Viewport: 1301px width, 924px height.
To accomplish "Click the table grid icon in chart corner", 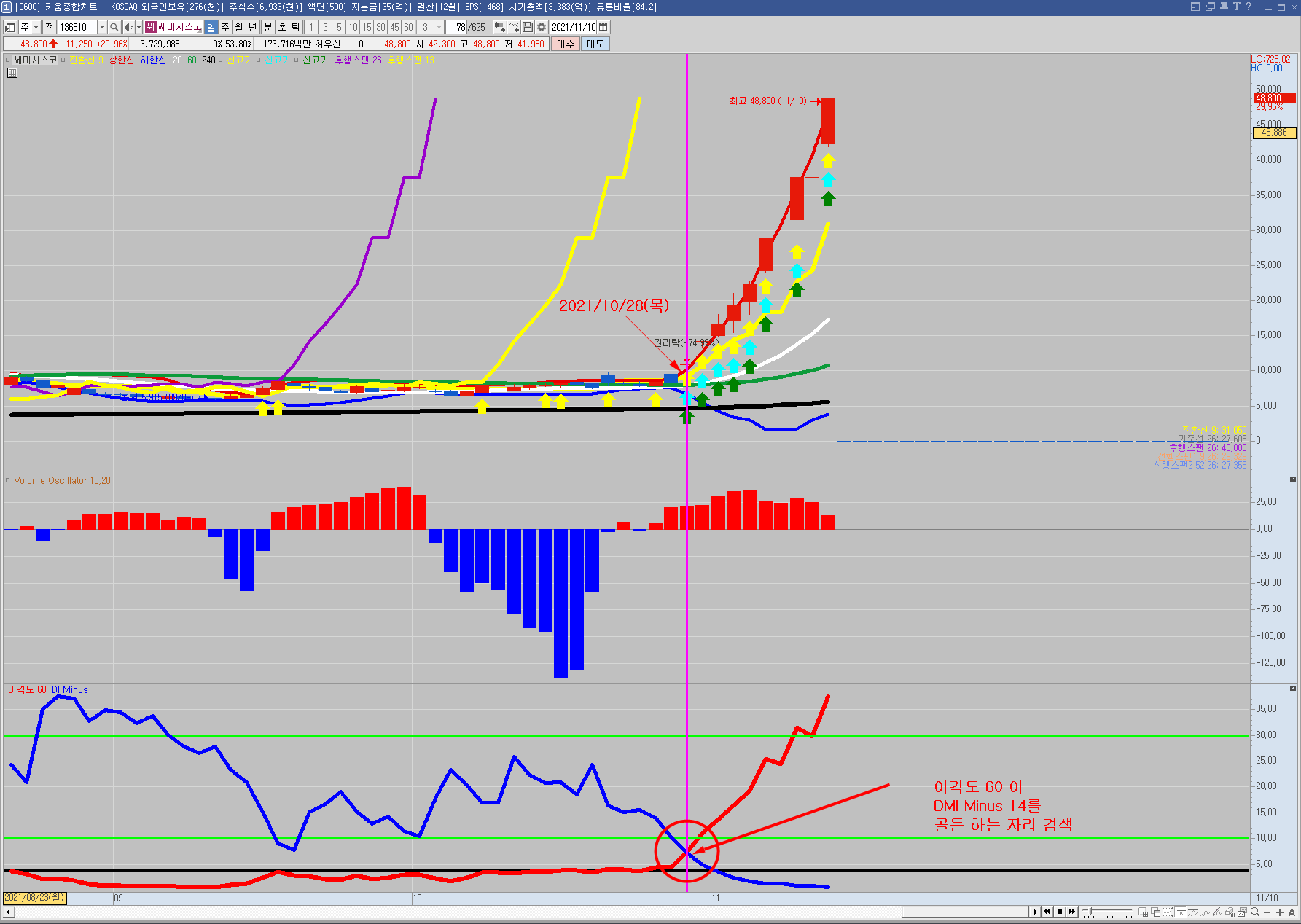I will [x=12, y=73].
